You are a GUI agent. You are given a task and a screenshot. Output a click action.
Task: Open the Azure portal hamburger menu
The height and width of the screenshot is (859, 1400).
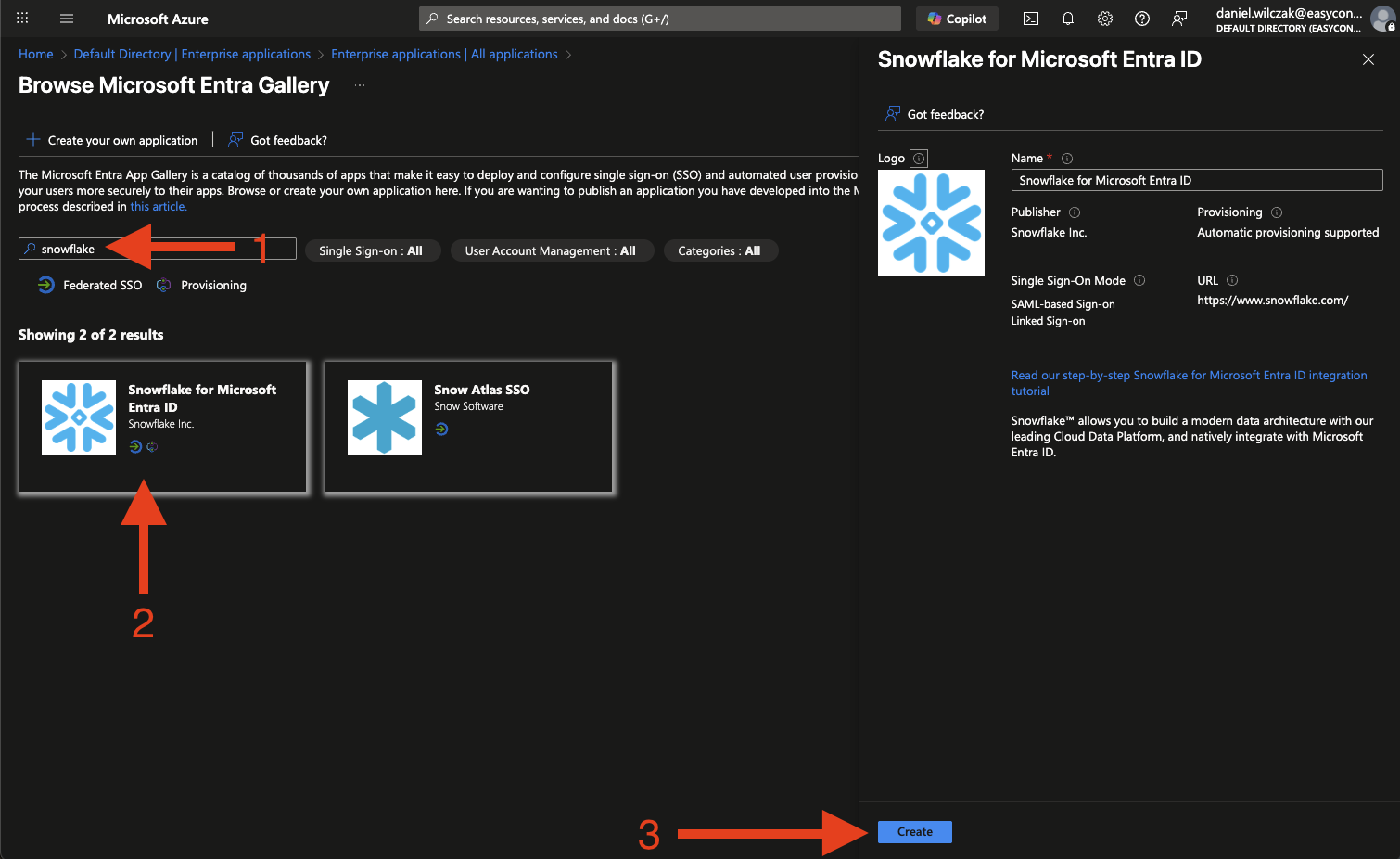click(67, 19)
